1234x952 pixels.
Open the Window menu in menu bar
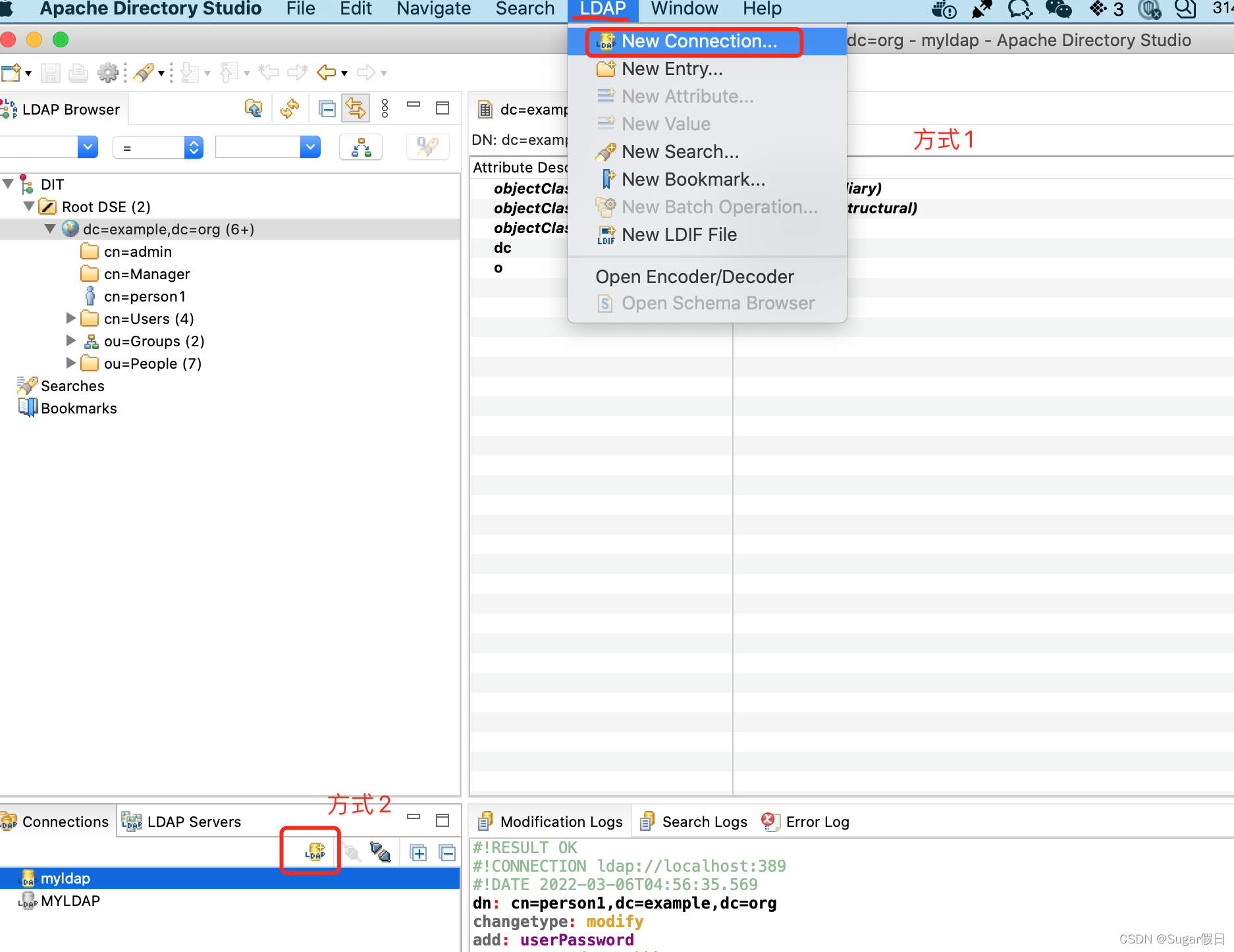(x=684, y=9)
